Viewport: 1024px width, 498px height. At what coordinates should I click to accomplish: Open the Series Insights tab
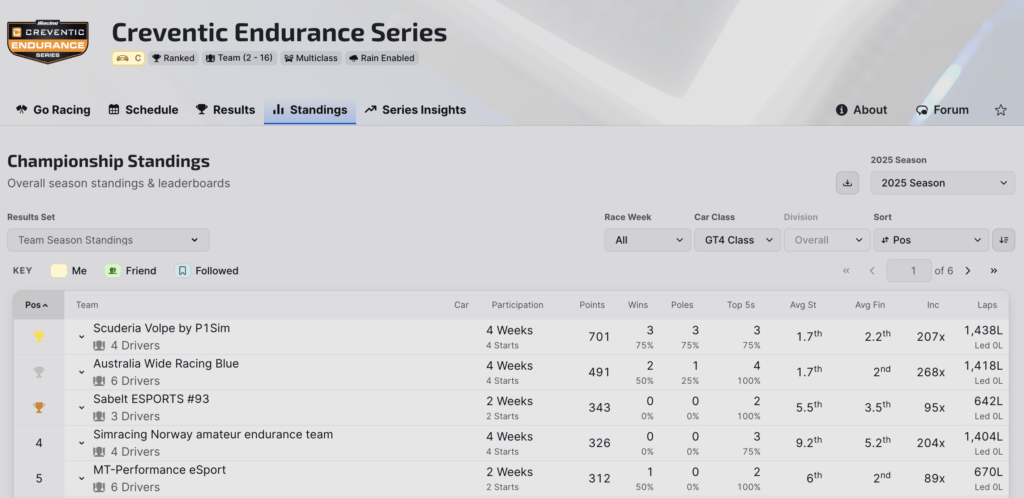pos(415,110)
